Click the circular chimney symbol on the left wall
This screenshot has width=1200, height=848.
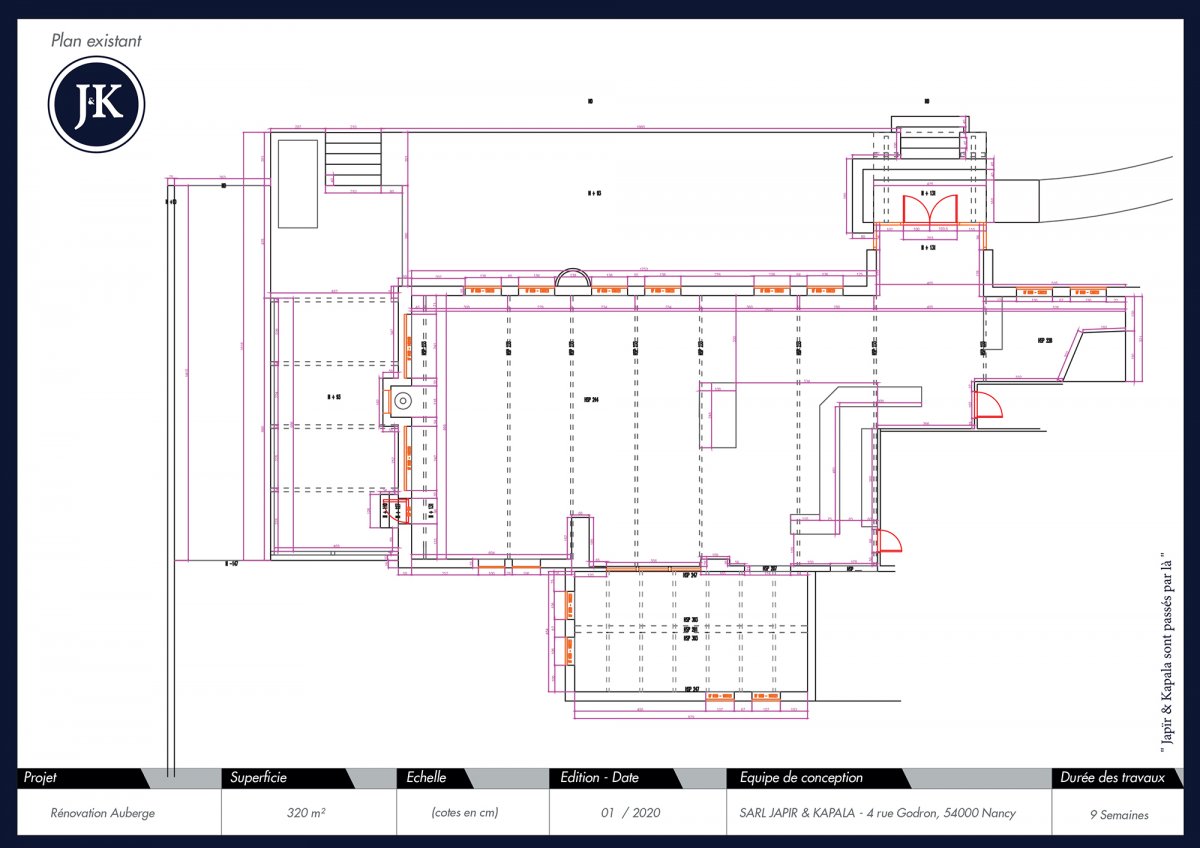point(401,401)
